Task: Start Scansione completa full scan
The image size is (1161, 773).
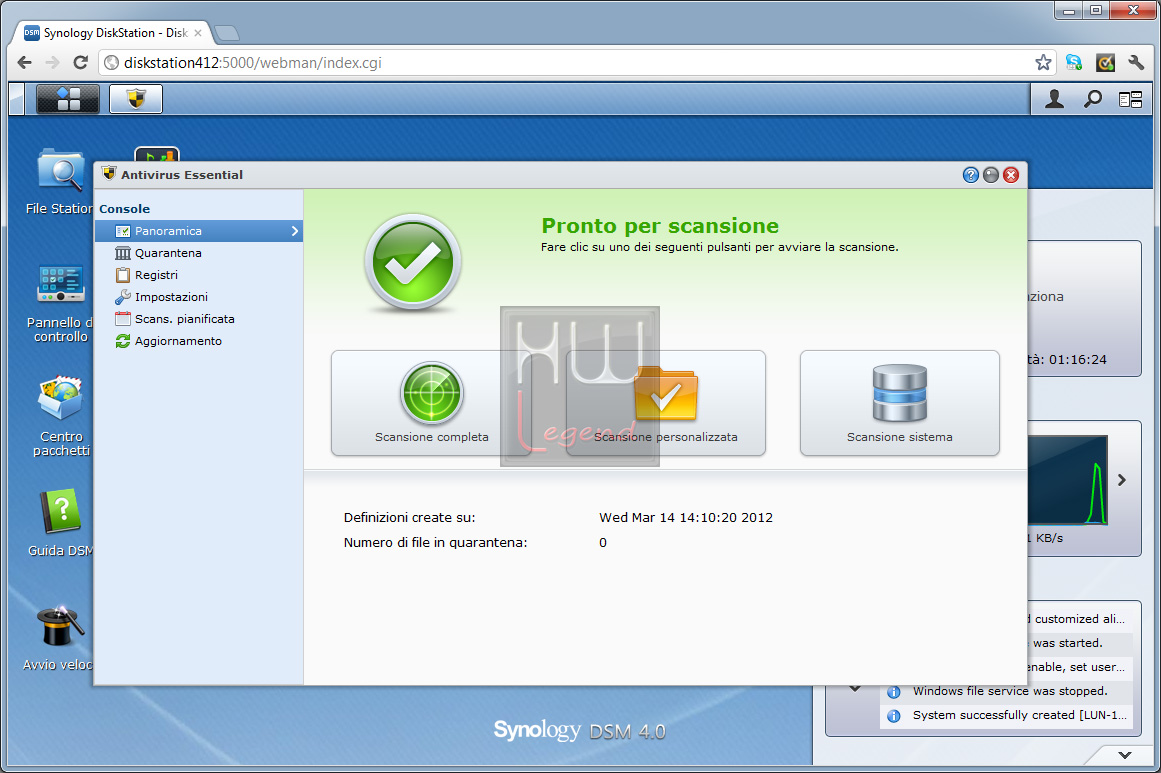Action: 431,403
